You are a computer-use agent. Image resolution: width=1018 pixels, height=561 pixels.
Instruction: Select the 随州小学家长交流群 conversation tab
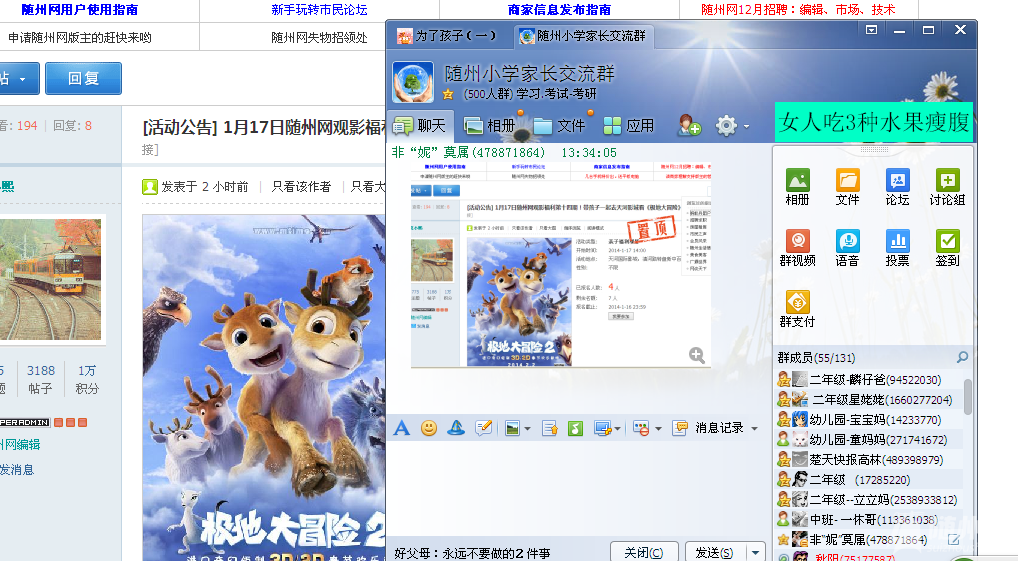584,36
